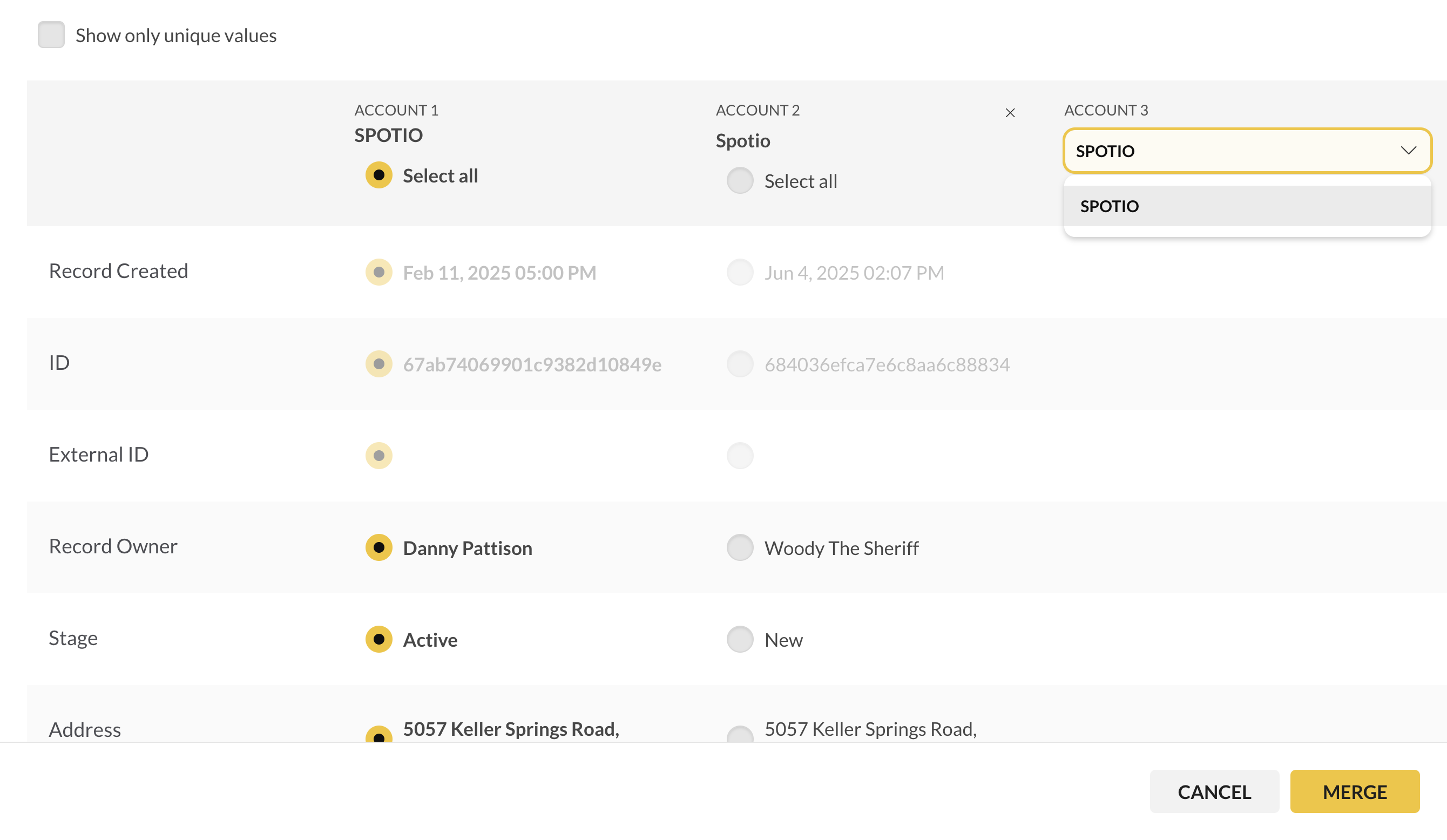Click the ACCOUNT 1 header text
Viewport: 1447px width, 840px height.
click(396, 110)
